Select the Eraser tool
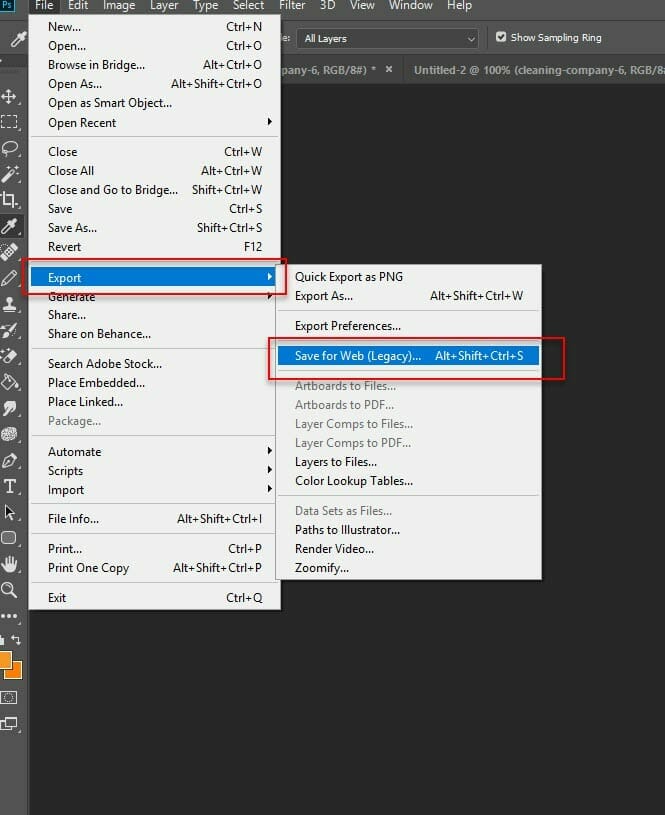This screenshot has width=665, height=815. (9, 356)
